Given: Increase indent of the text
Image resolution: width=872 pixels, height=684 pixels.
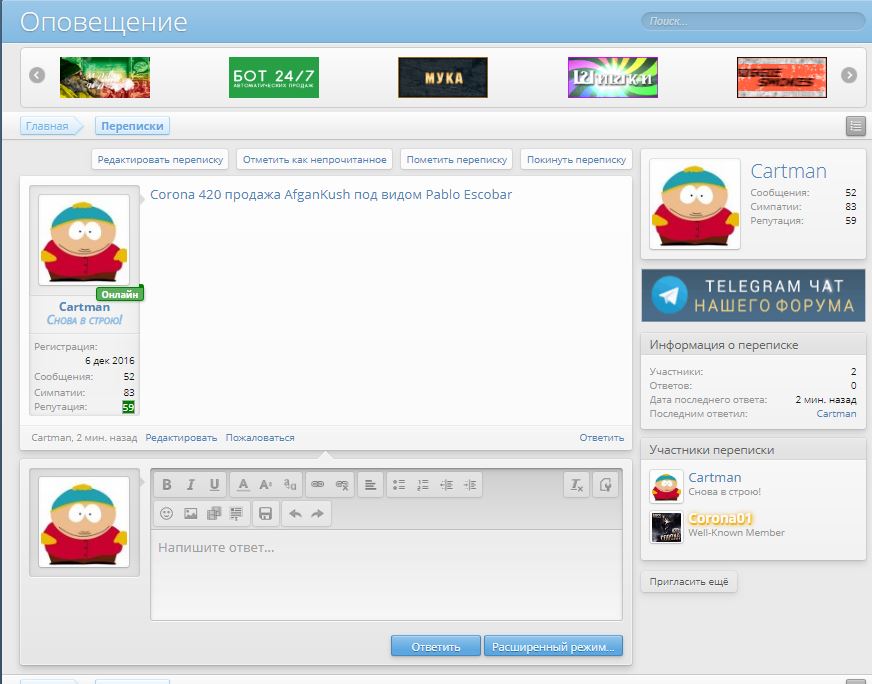Looking at the screenshot, I should [x=470, y=485].
